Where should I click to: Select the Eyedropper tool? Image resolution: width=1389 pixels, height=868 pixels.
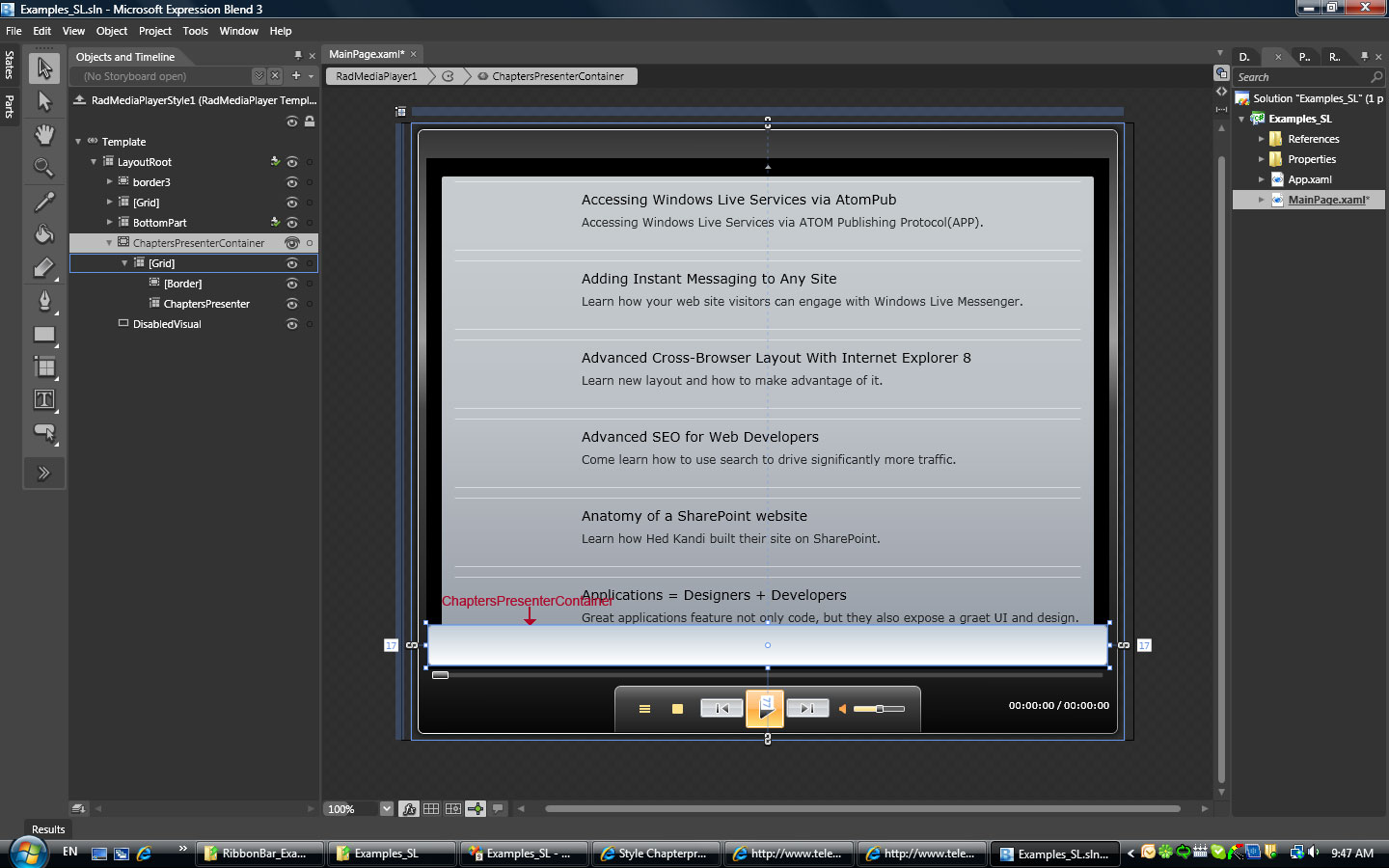click(44, 201)
